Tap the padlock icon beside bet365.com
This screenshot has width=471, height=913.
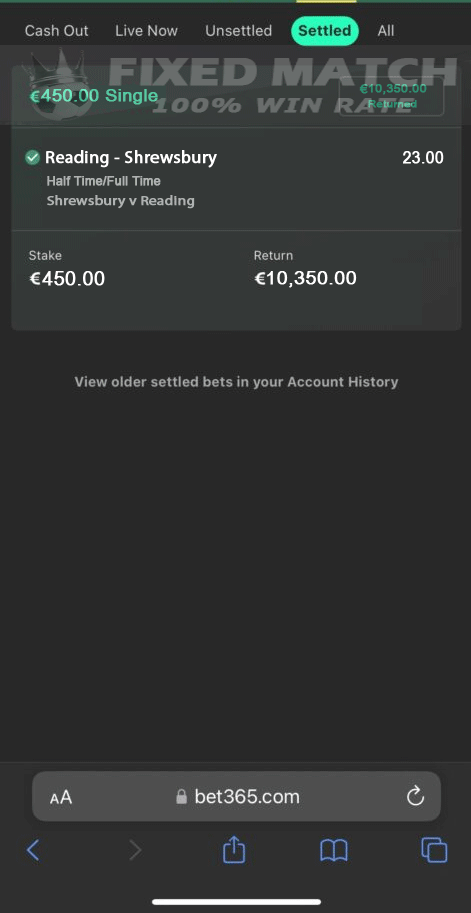pos(182,796)
